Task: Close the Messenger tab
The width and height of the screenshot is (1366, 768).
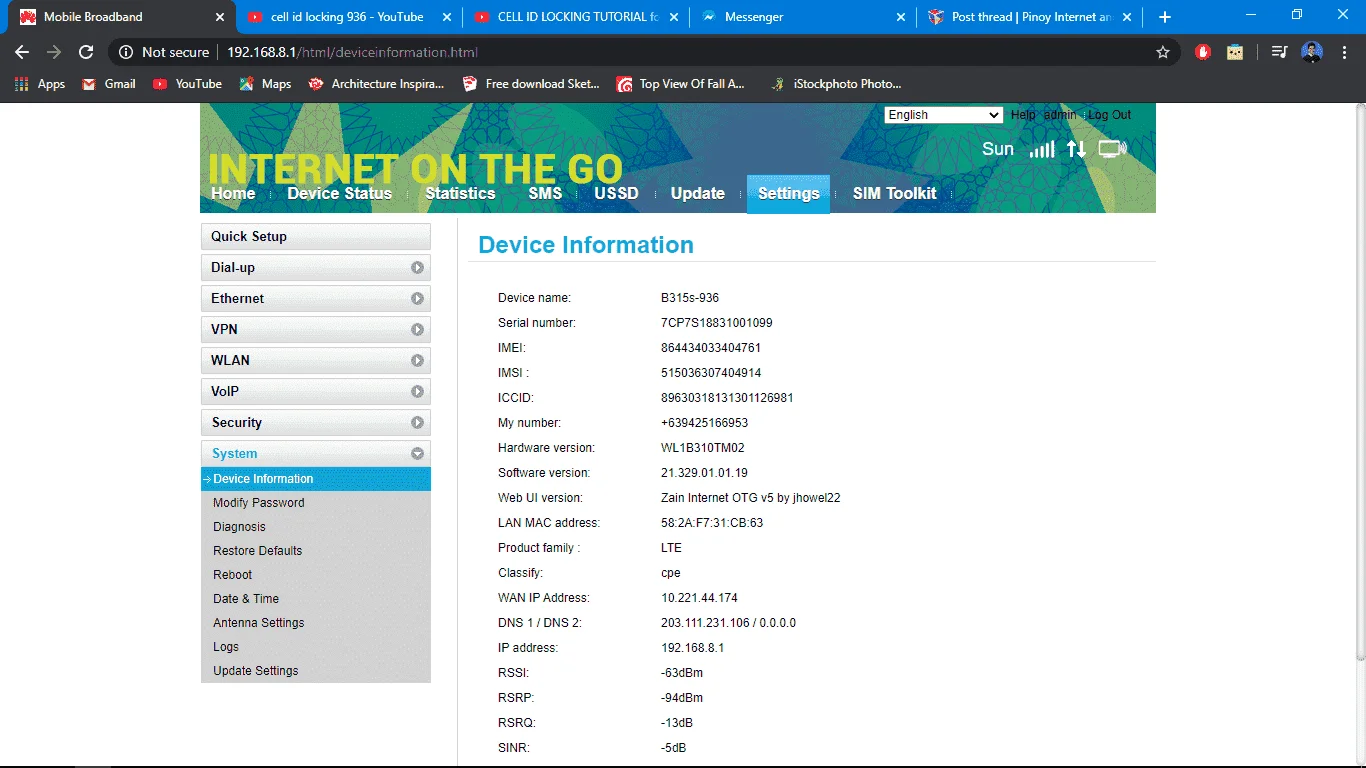Action: point(901,17)
